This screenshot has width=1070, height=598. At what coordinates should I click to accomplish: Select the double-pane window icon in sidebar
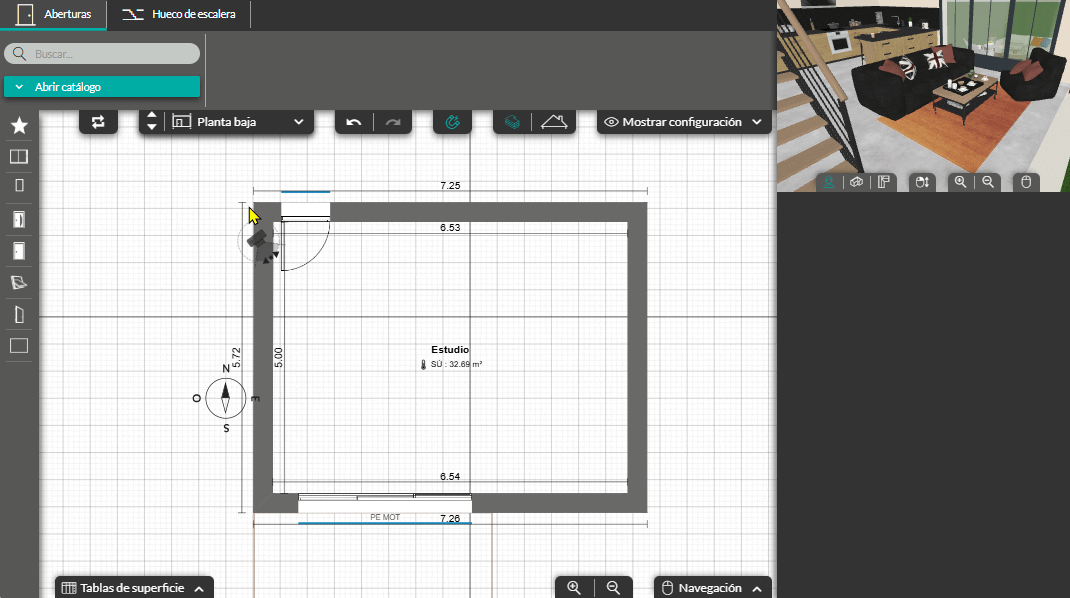(x=19, y=156)
